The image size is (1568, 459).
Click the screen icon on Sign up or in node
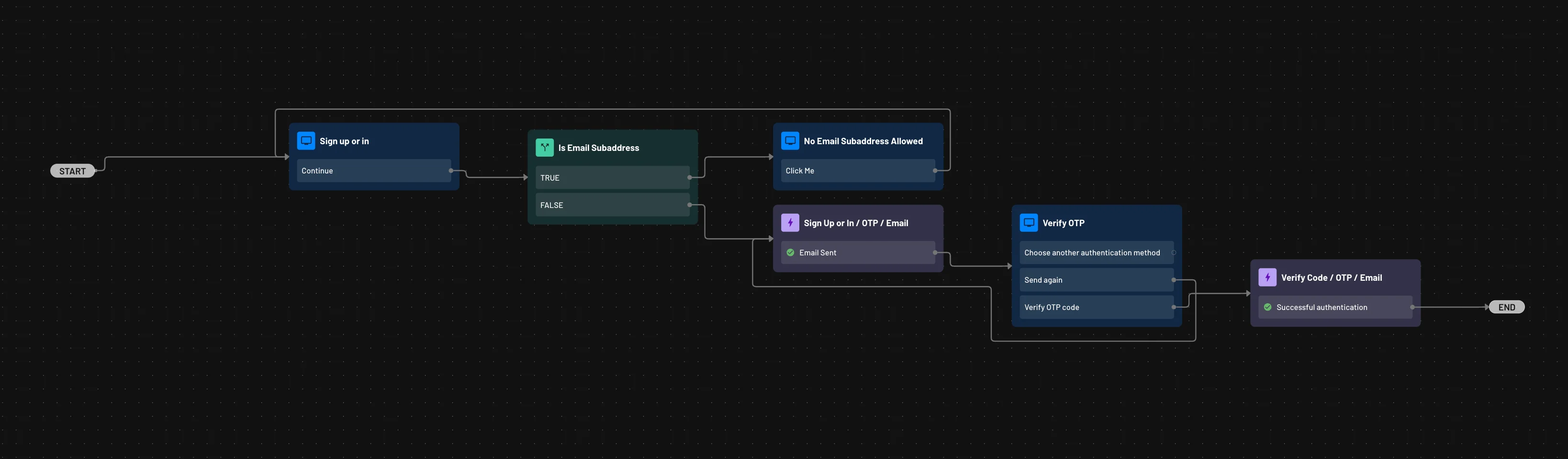coord(305,140)
